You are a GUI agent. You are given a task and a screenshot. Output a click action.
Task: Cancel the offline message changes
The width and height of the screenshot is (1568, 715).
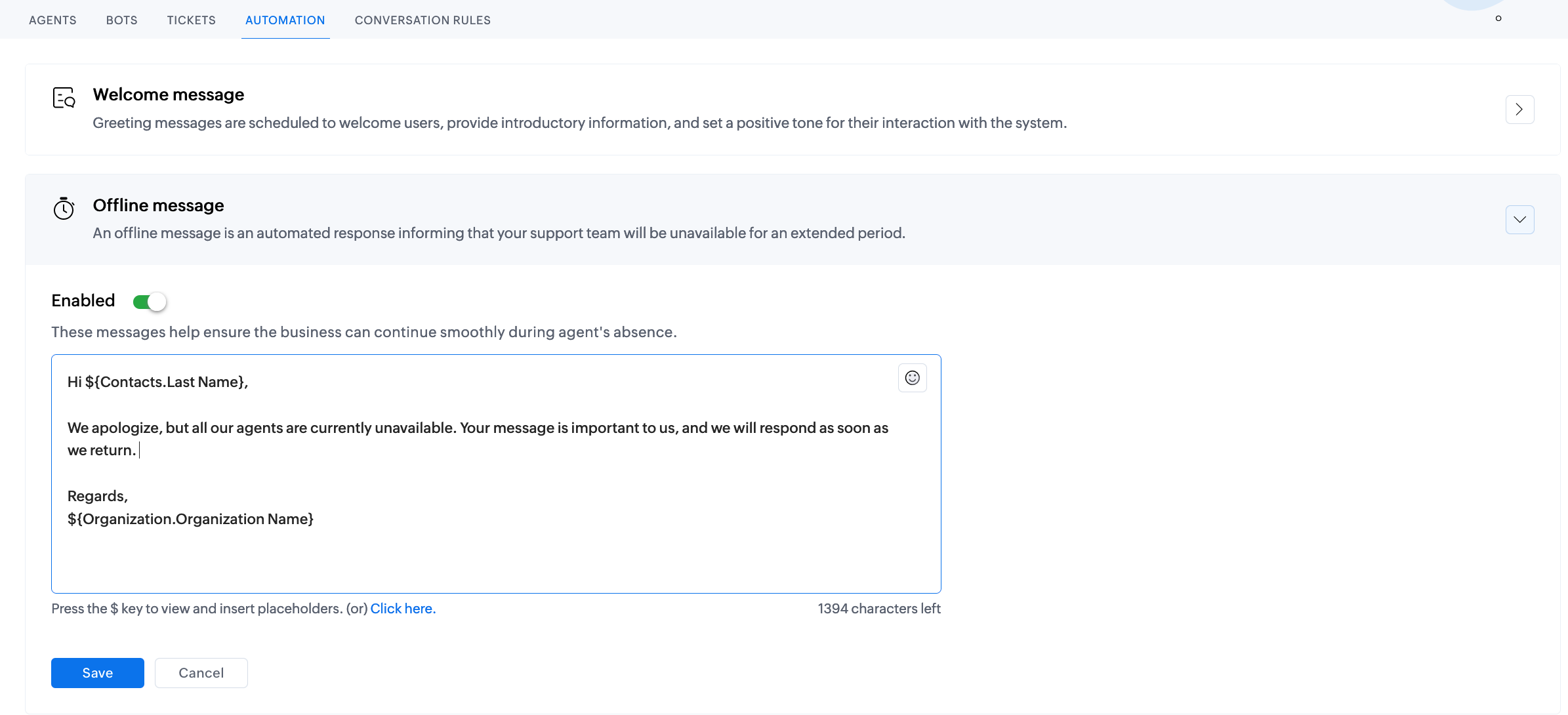(x=201, y=673)
